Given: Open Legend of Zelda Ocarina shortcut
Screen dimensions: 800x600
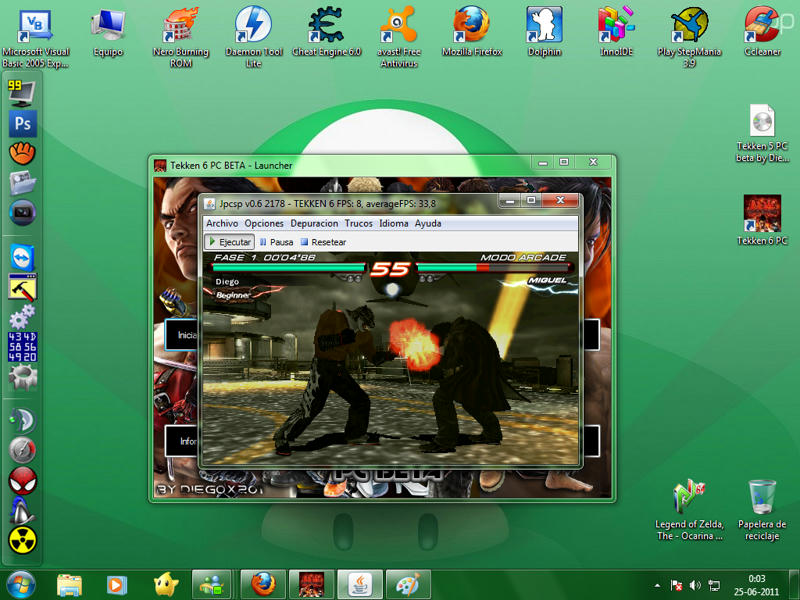Looking at the screenshot, I should pyautogui.click(x=689, y=510).
